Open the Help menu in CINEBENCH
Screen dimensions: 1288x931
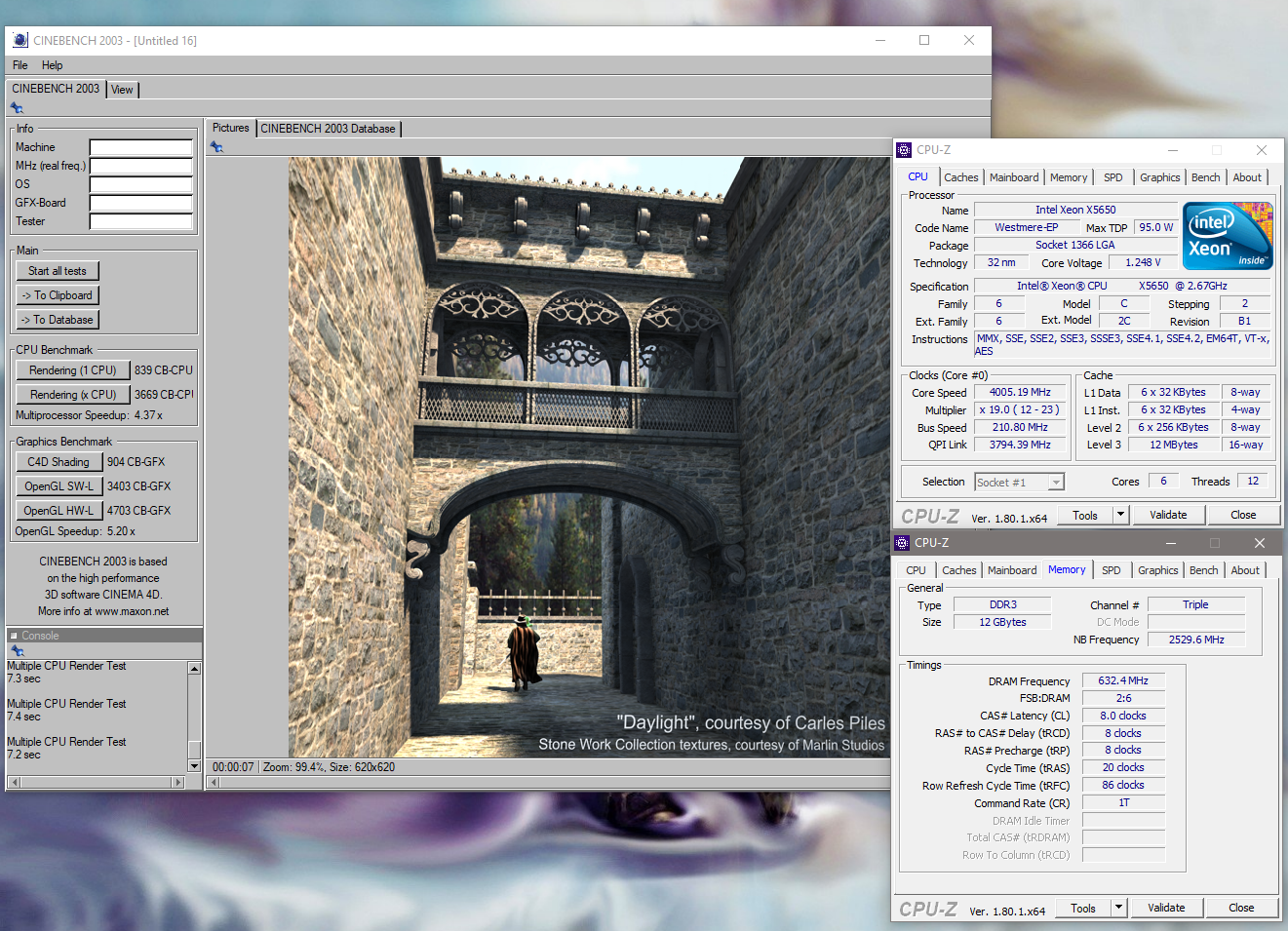(52, 65)
